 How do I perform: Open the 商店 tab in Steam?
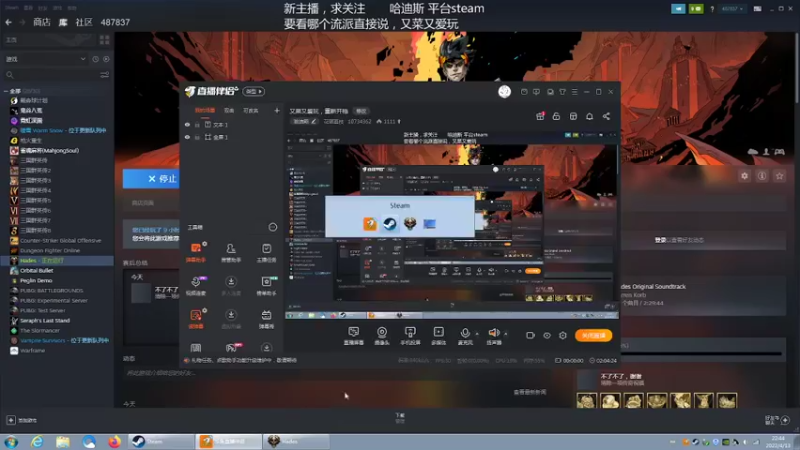pyautogui.click(x=41, y=22)
